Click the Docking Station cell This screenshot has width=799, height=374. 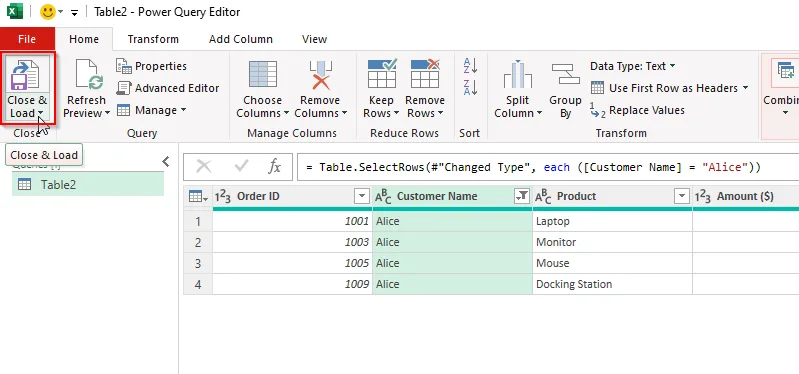[x=612, y=284]
